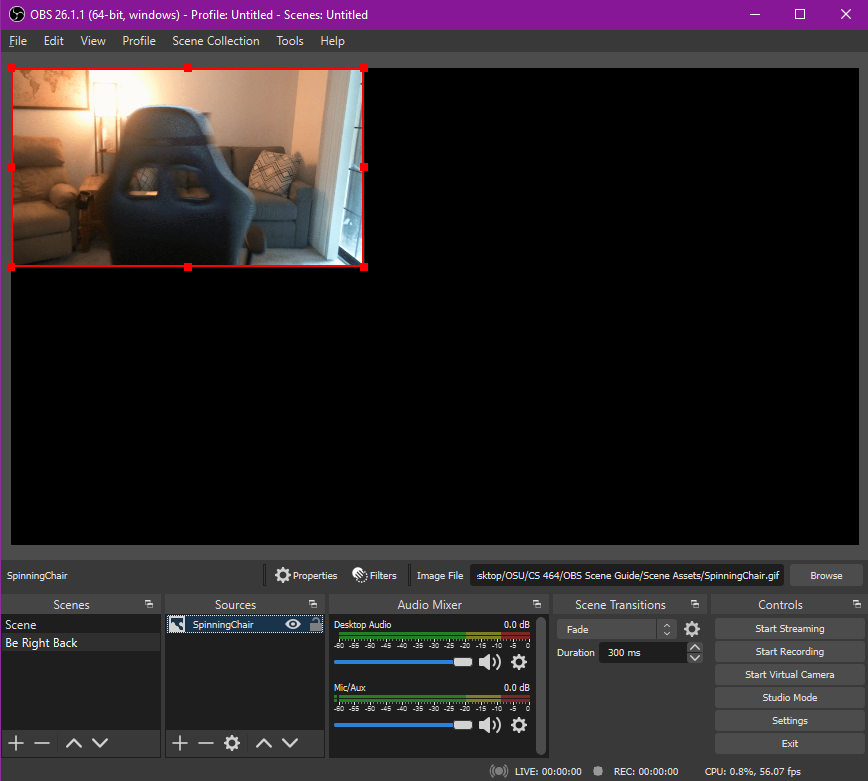The height and width of the screenshot is (781, 868).
Task: Open Filters for the SpinningChair source
Action: 374,575
